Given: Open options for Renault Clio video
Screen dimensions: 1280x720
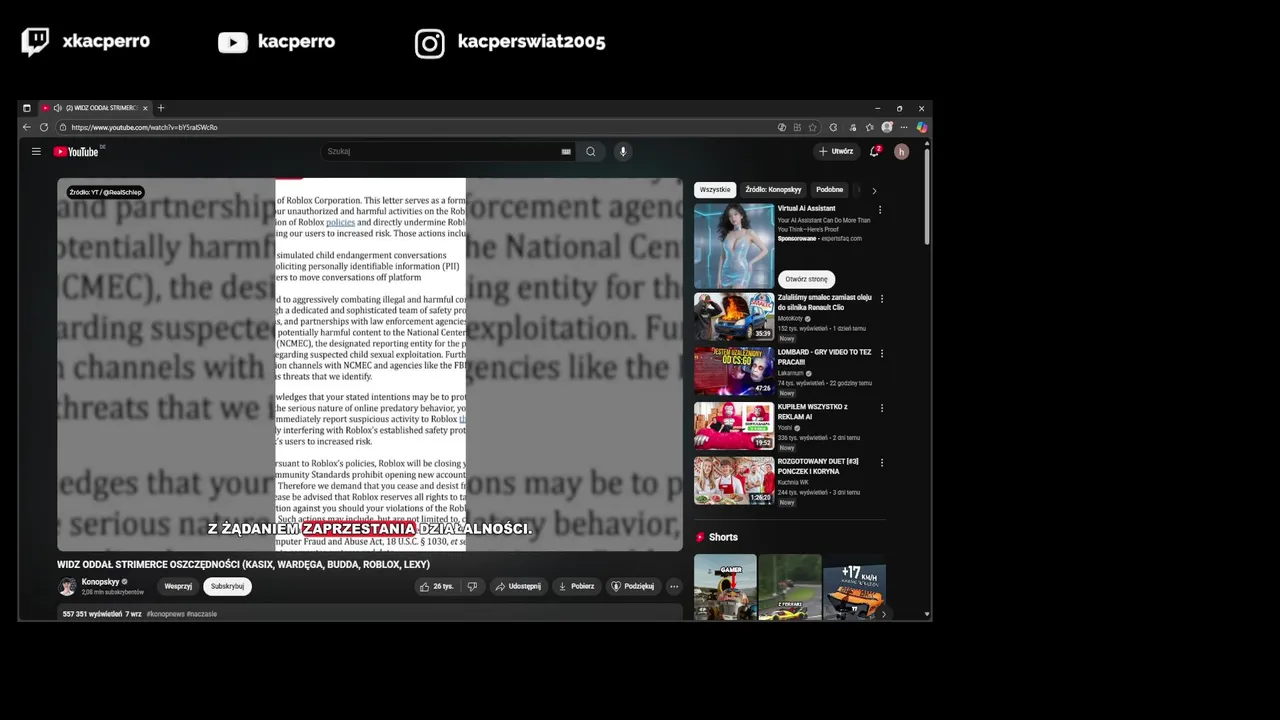Looking at the screenshot, I should click(x=881, y=299).
